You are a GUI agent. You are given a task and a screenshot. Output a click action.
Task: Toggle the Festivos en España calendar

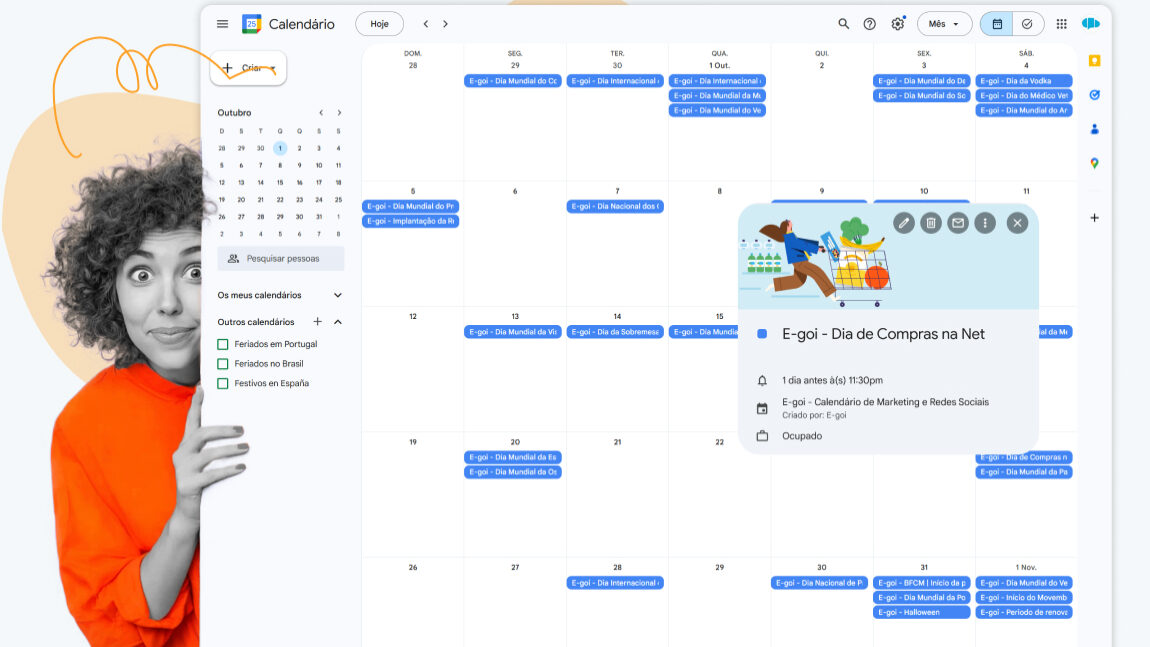point(223,383)
